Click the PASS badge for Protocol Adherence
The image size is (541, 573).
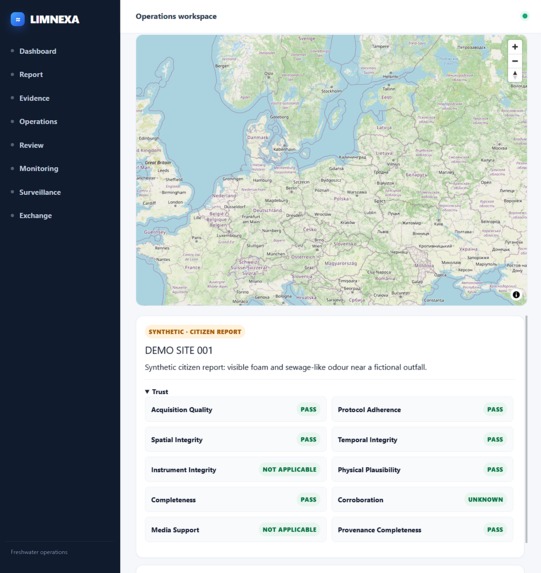pos(495,410)
